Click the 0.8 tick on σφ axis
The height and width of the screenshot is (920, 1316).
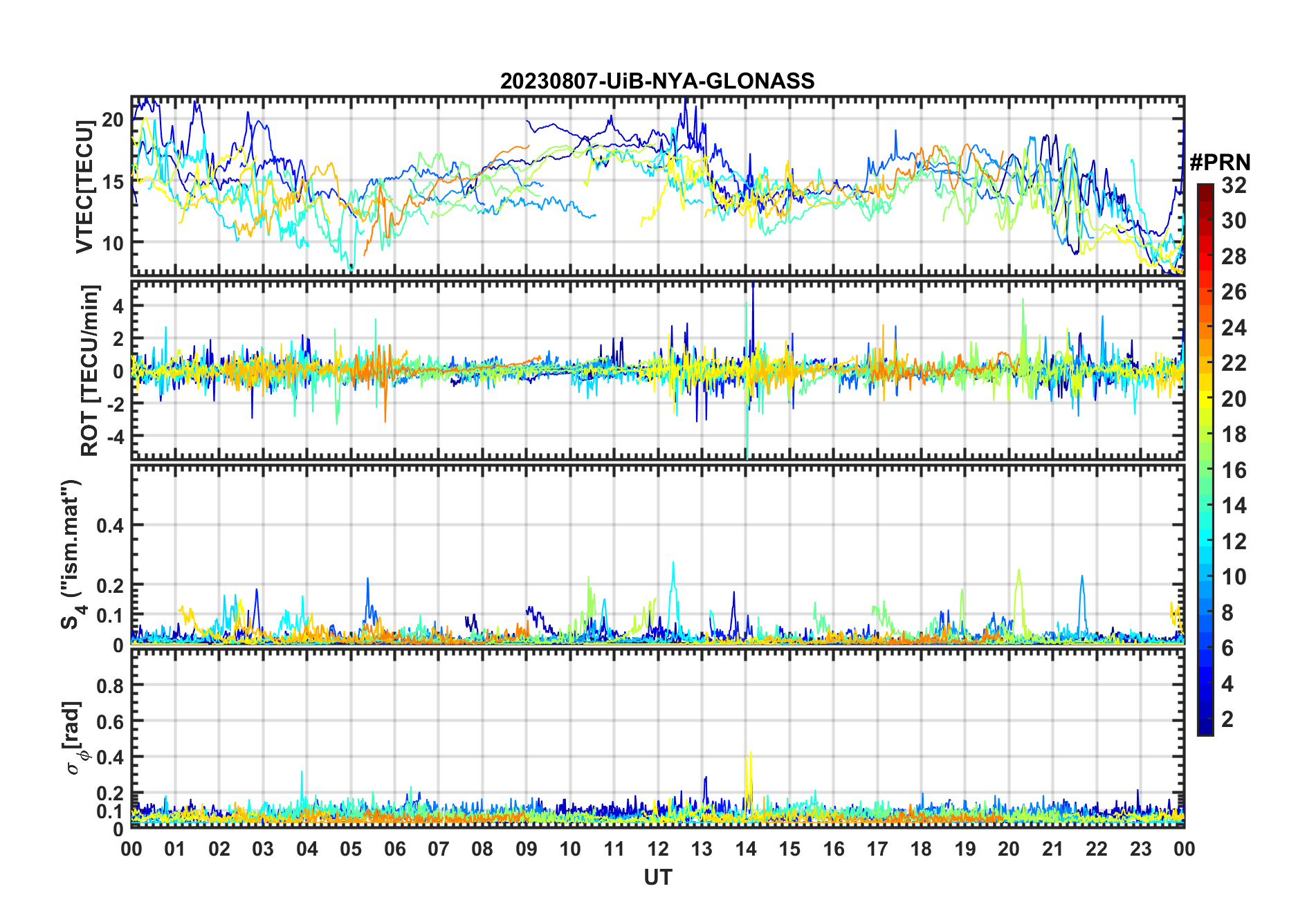point(110,686)
